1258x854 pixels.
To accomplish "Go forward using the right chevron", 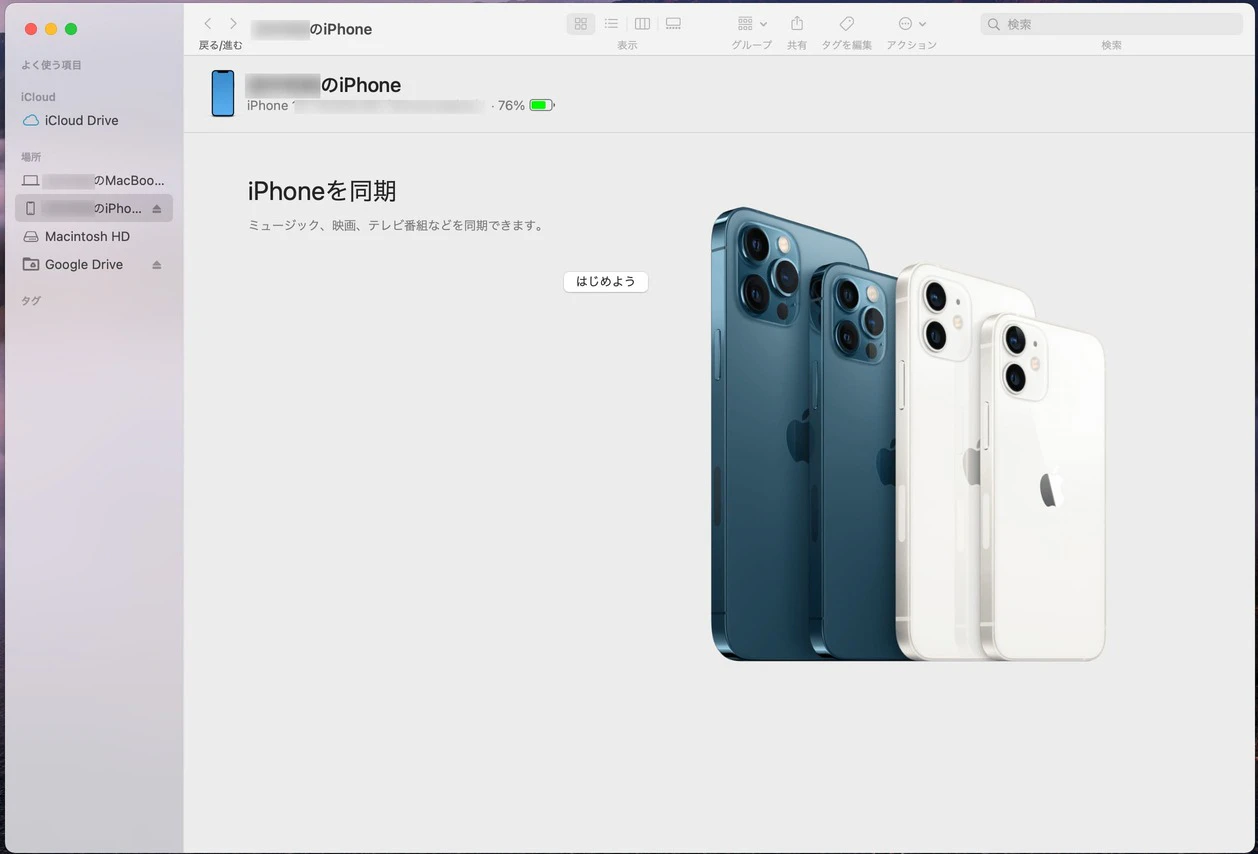I will [x=233, y=24].
